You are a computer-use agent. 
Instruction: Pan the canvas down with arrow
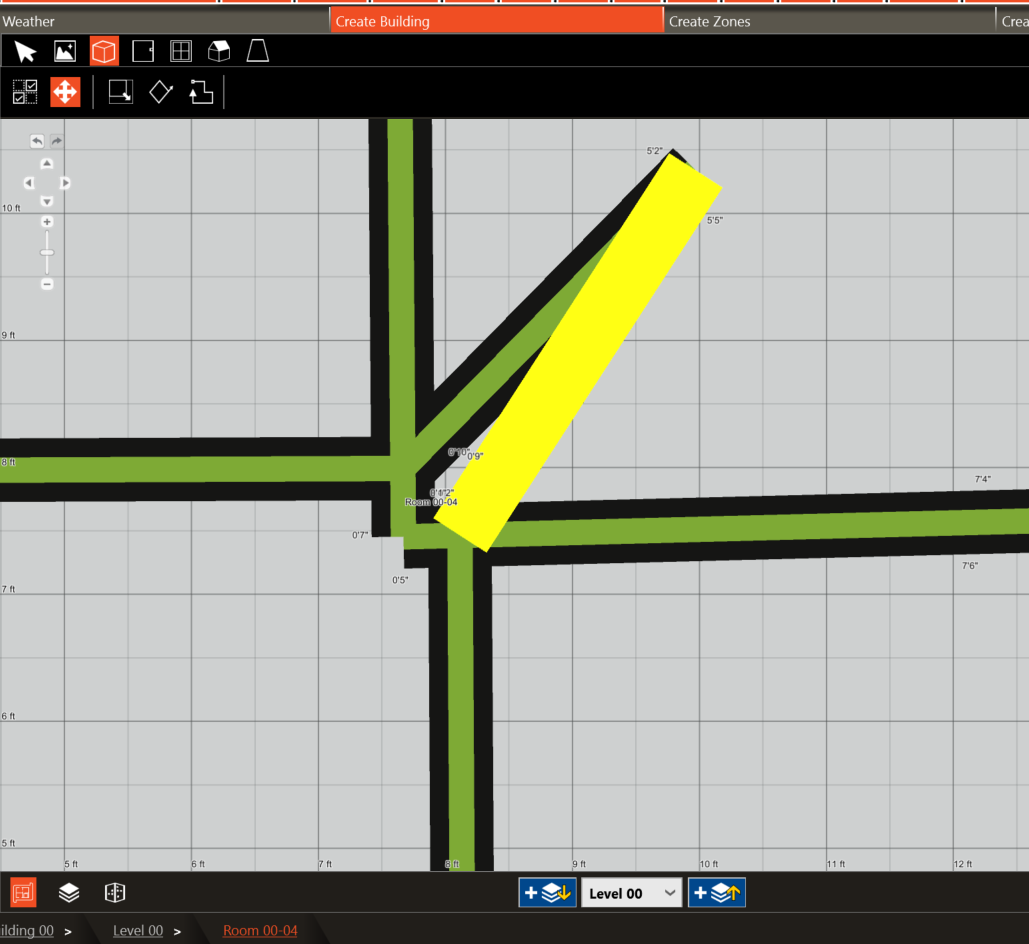pos(47,202)
